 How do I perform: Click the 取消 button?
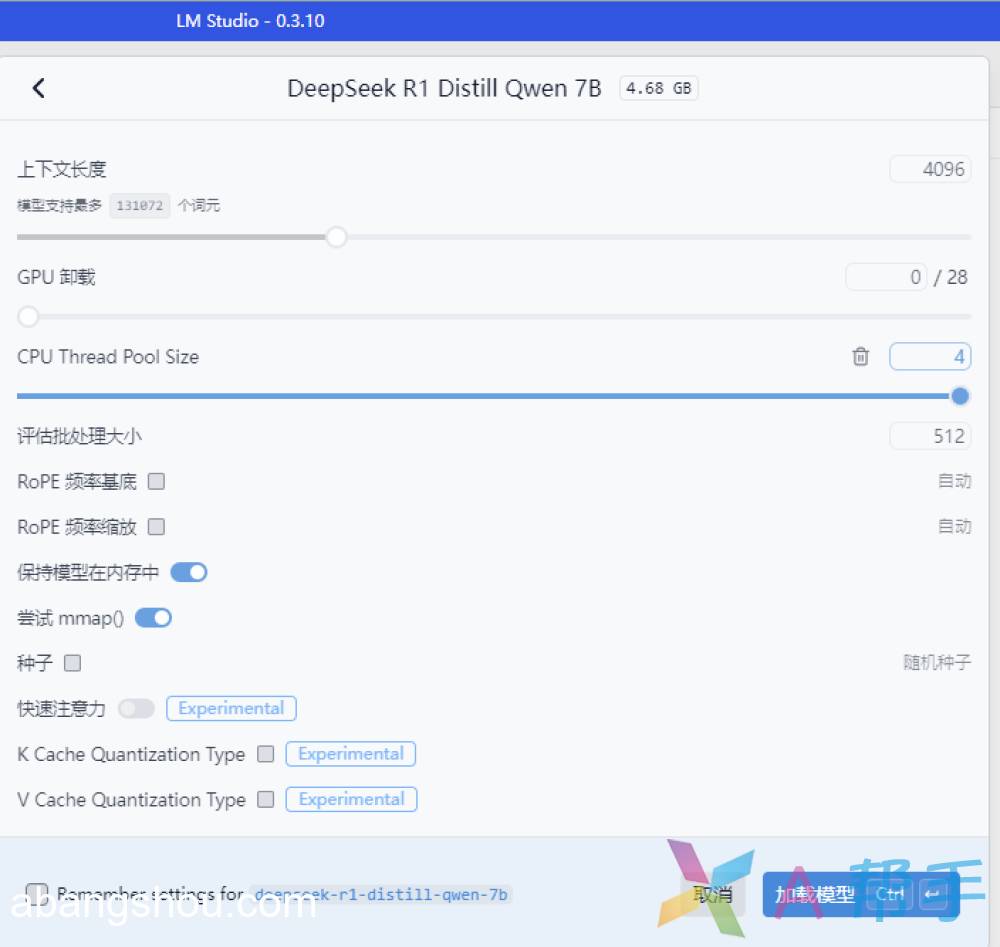[713, 894]
